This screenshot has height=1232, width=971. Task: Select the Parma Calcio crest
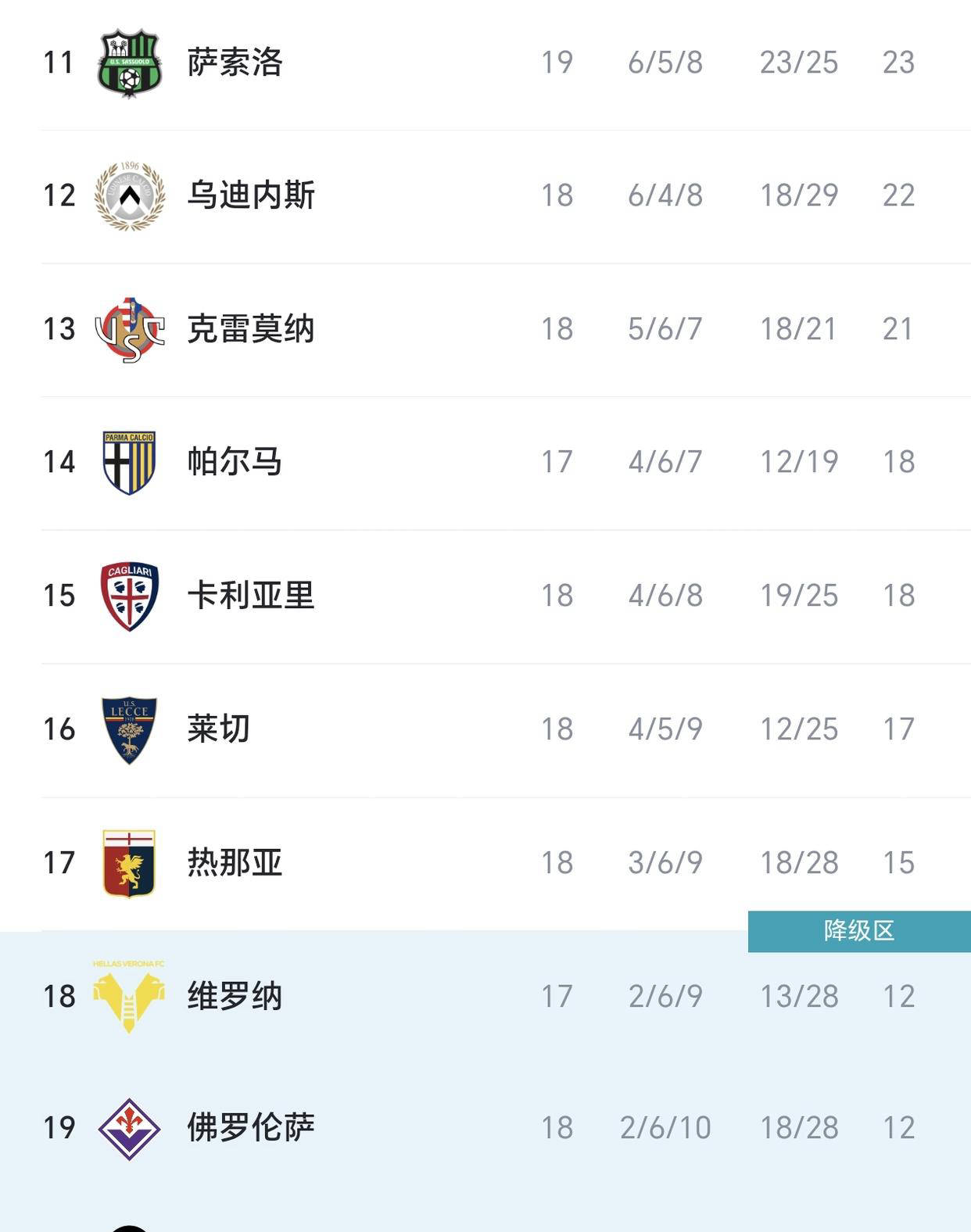[130, 462]
